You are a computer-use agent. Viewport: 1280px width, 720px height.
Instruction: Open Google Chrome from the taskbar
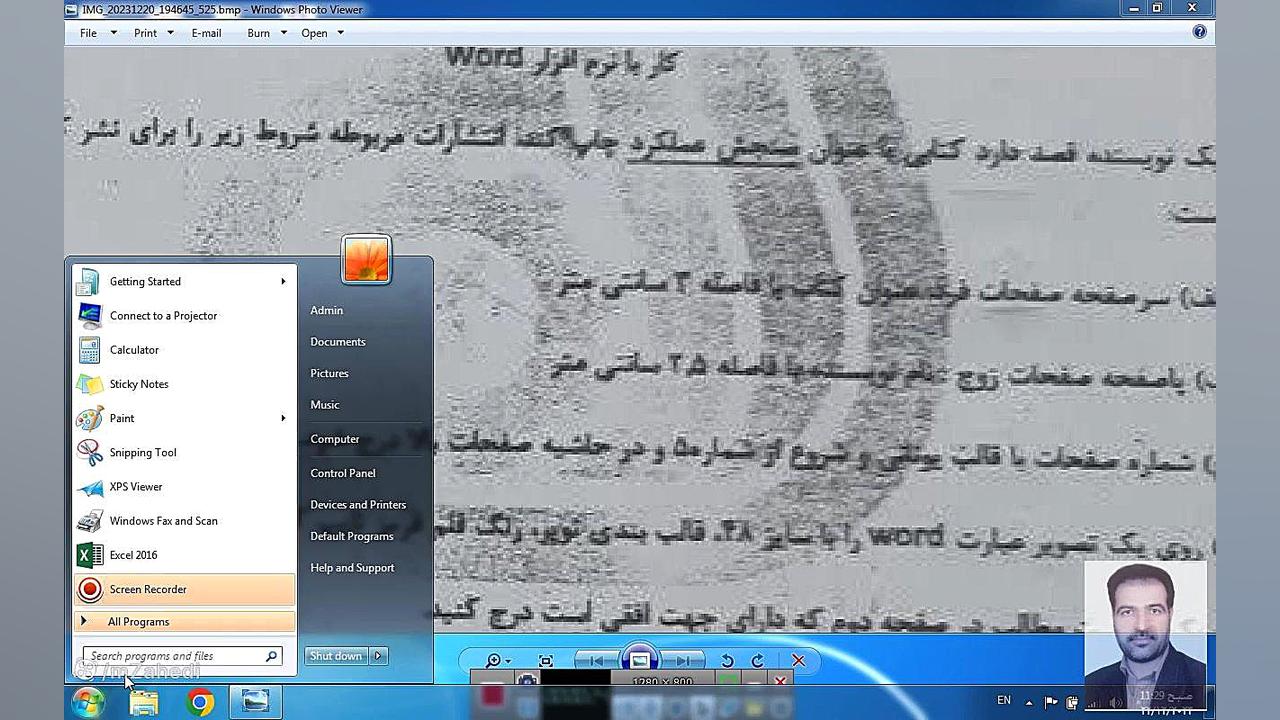[x=200, y=703]
